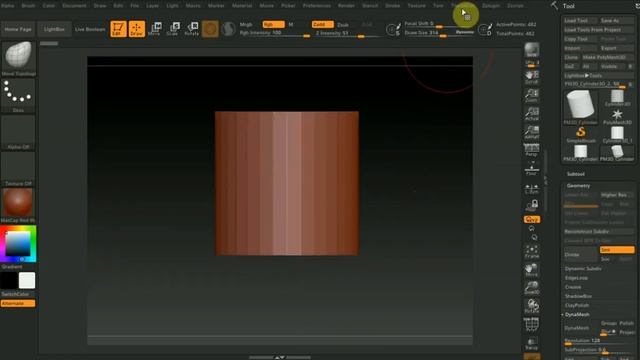Open the Alpha Off selector
The image size is (640, 360).
coord(18,132)
